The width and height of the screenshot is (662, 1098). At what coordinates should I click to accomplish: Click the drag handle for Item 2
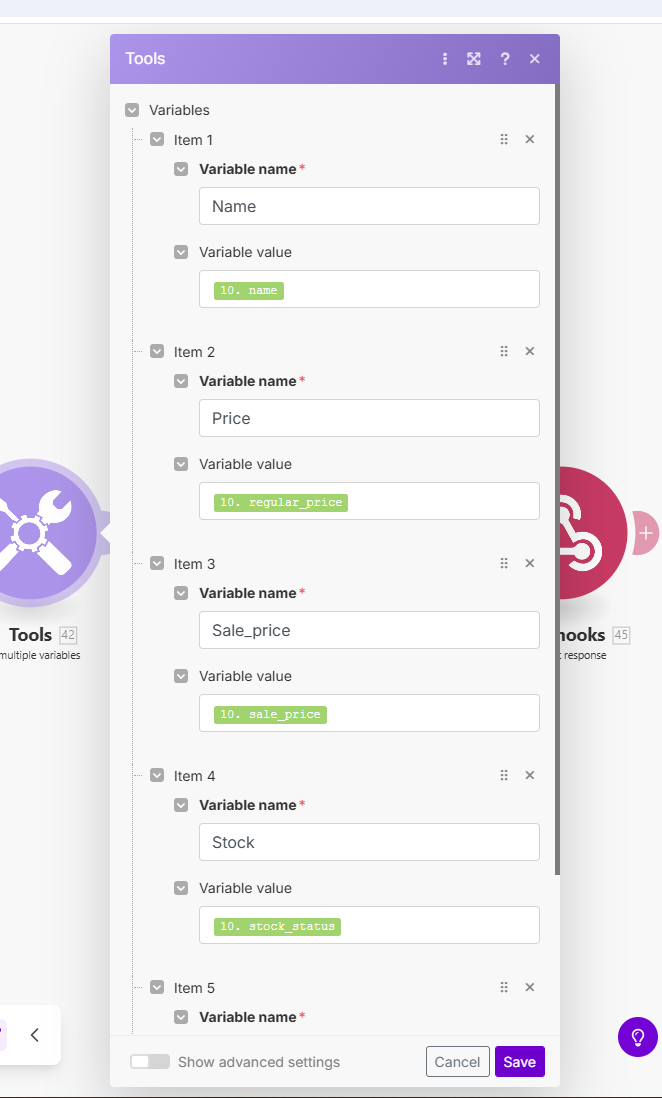point(504,351)
